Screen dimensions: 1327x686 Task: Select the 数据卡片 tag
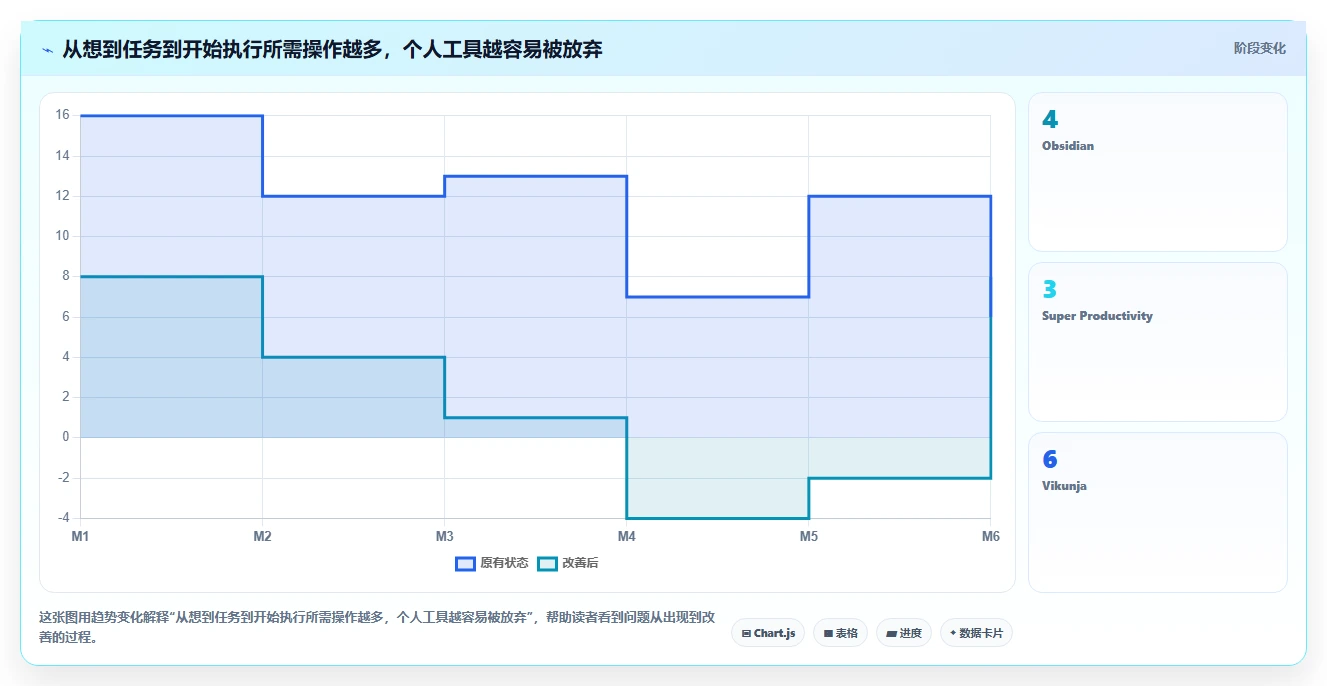point(976,633)
